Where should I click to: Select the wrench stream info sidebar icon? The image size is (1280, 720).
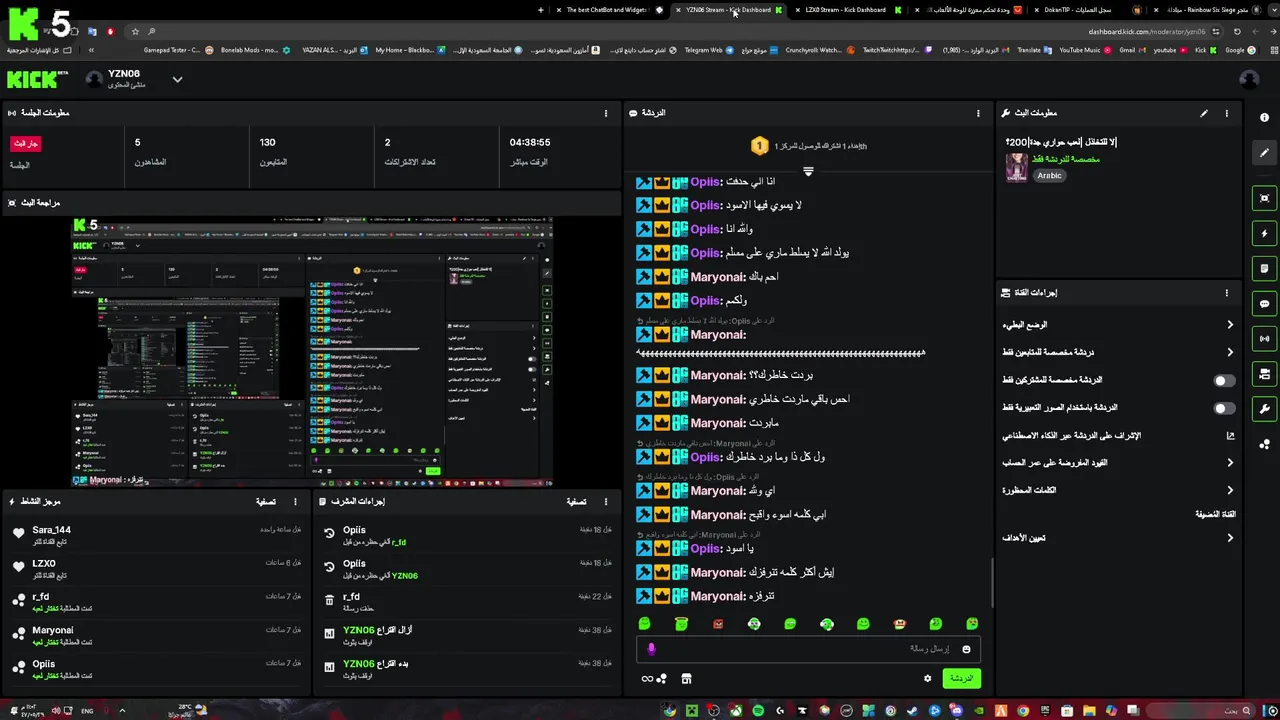point(1265,409)
